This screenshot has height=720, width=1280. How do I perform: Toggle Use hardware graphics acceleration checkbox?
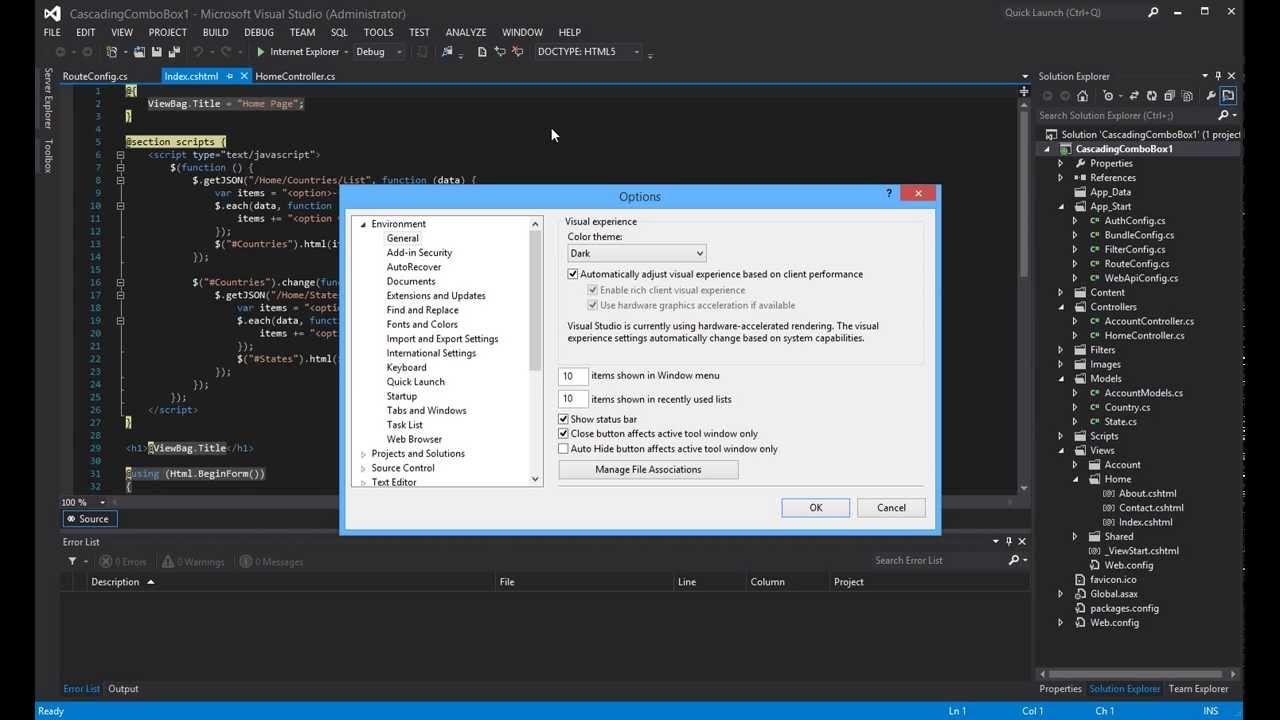click(593, 305)
